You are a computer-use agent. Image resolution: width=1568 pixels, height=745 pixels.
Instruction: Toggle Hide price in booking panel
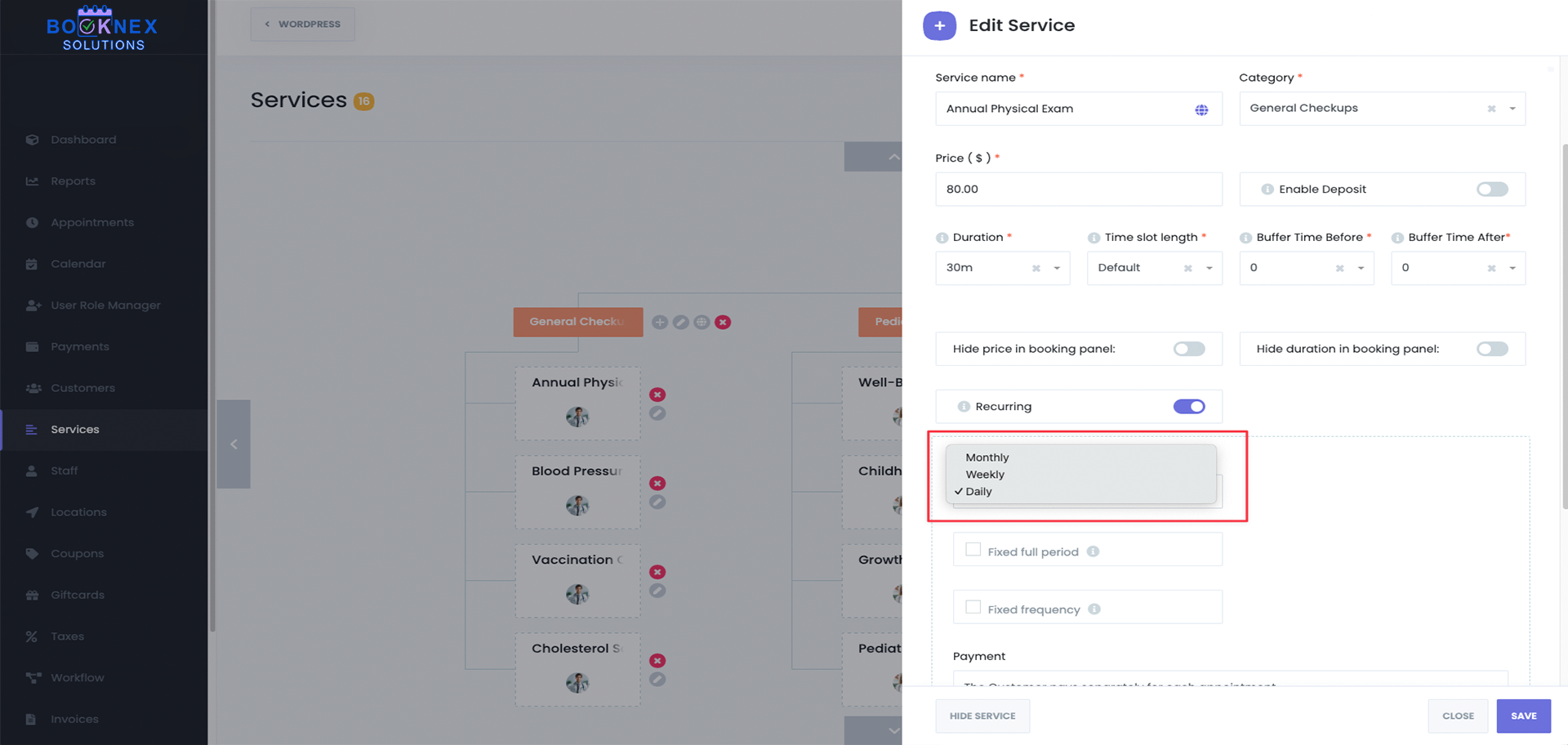coord(1188,350)
